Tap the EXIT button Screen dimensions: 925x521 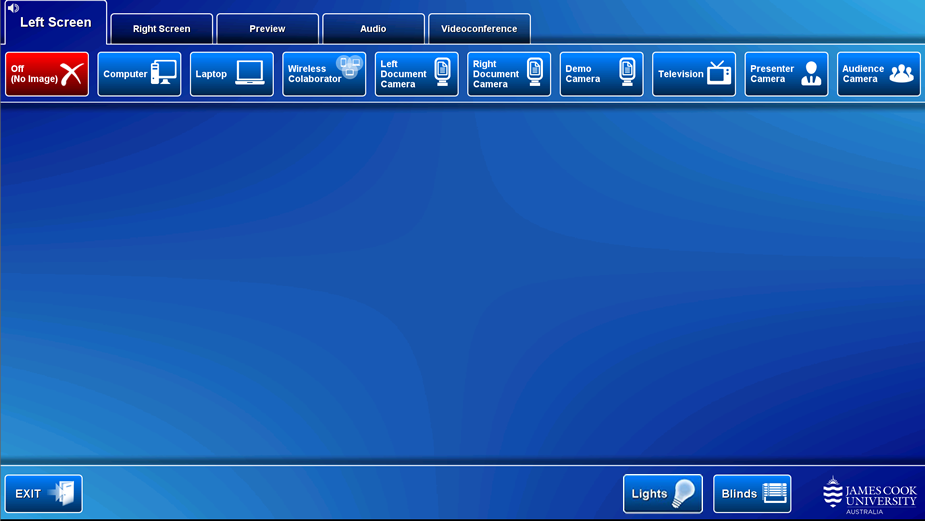coord(44,493)
